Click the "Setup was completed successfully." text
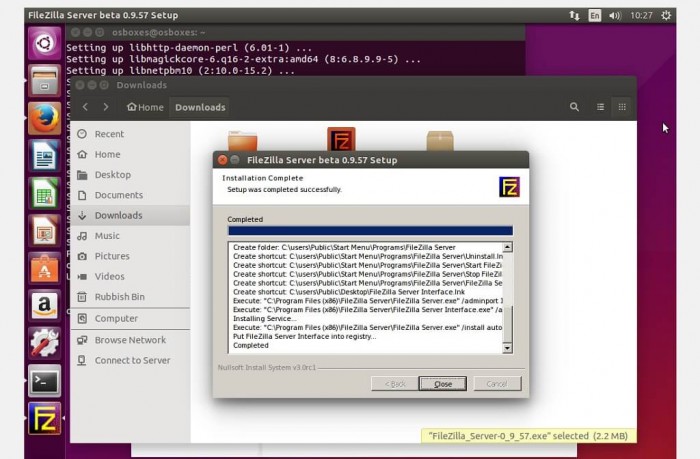 (284, 190)
